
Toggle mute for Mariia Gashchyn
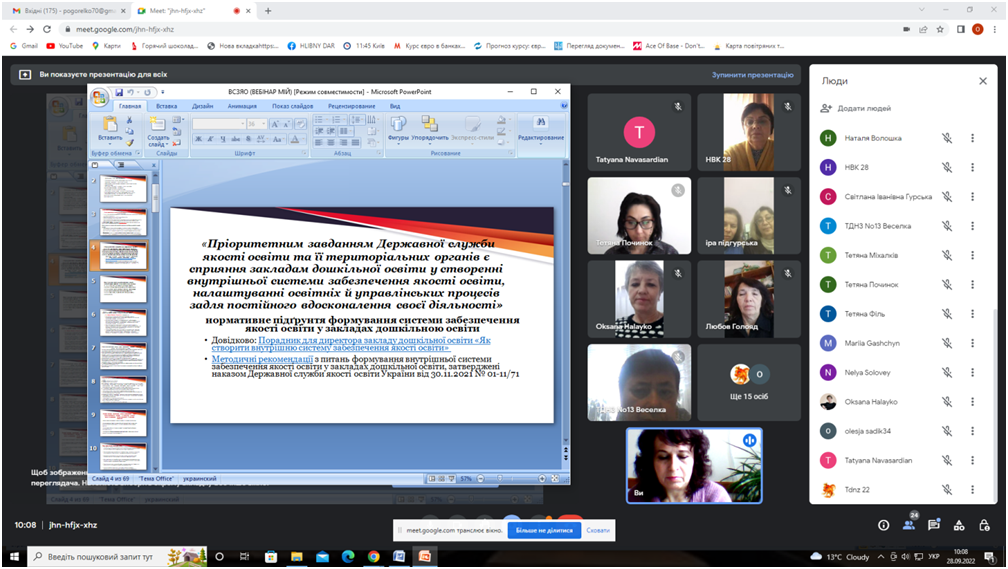coord(947,343)
